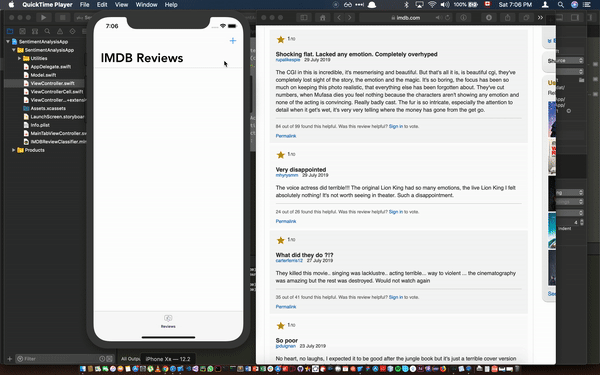Click the Filter field in Xcode navigator
This screenshot has height=375, width=600.
click(x=64, y=359)
